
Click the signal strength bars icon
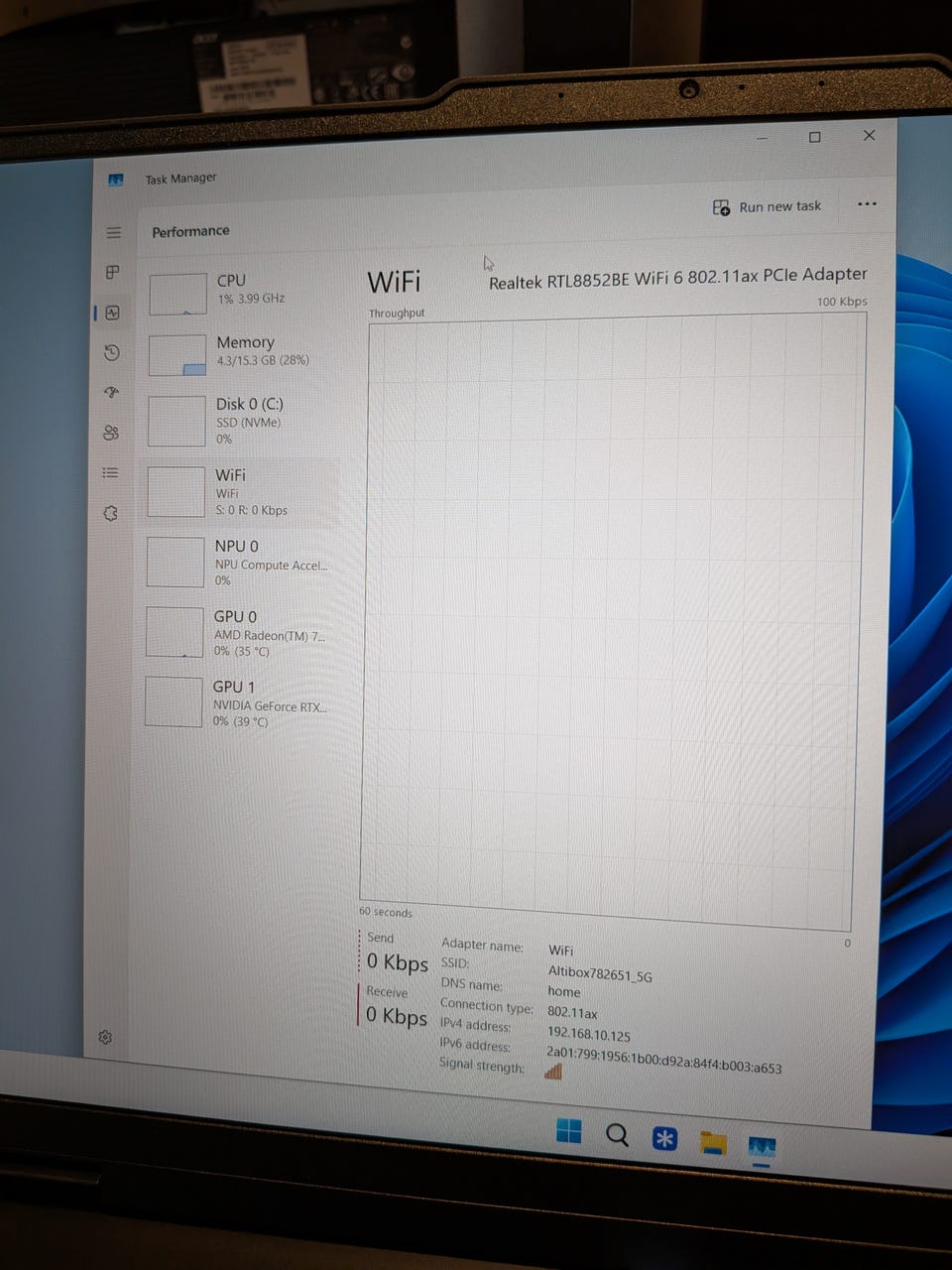tap(553, 1072)
